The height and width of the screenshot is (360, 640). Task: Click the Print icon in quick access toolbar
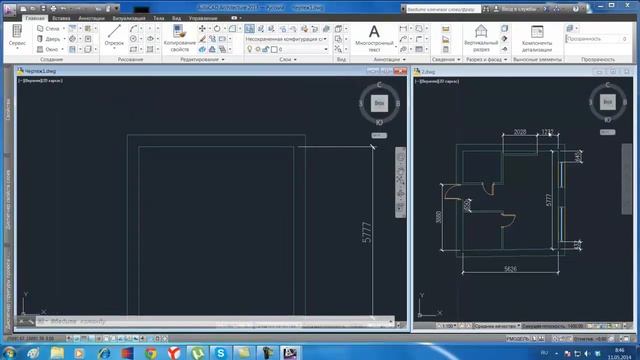point(53,8)
